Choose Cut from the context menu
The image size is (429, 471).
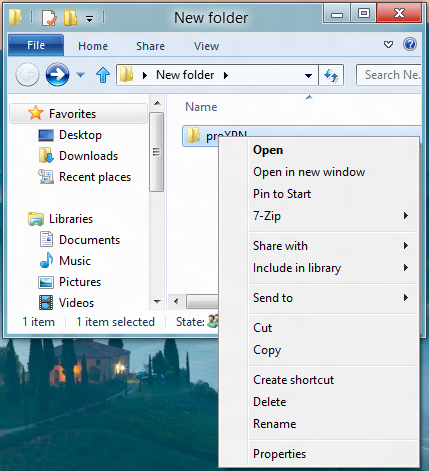click(263, 328)
